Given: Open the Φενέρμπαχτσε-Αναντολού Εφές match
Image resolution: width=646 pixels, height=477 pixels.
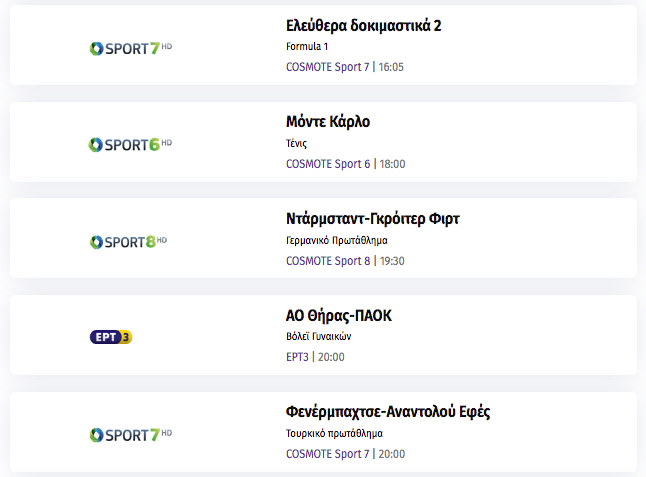Looking at the screenshot, I should [x=388, y=412].
